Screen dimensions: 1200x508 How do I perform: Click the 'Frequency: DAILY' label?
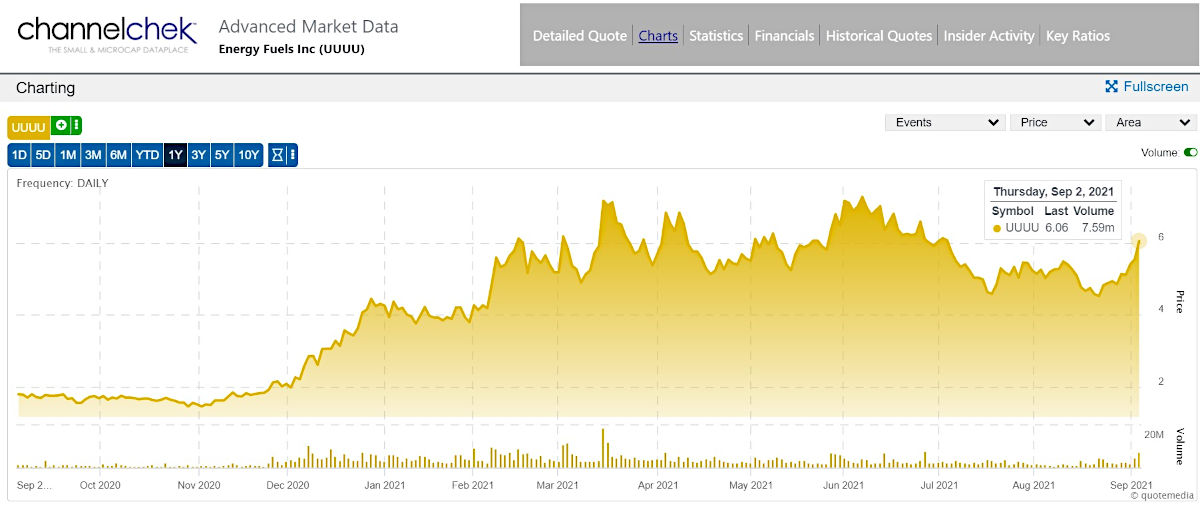tap(62, 183)
